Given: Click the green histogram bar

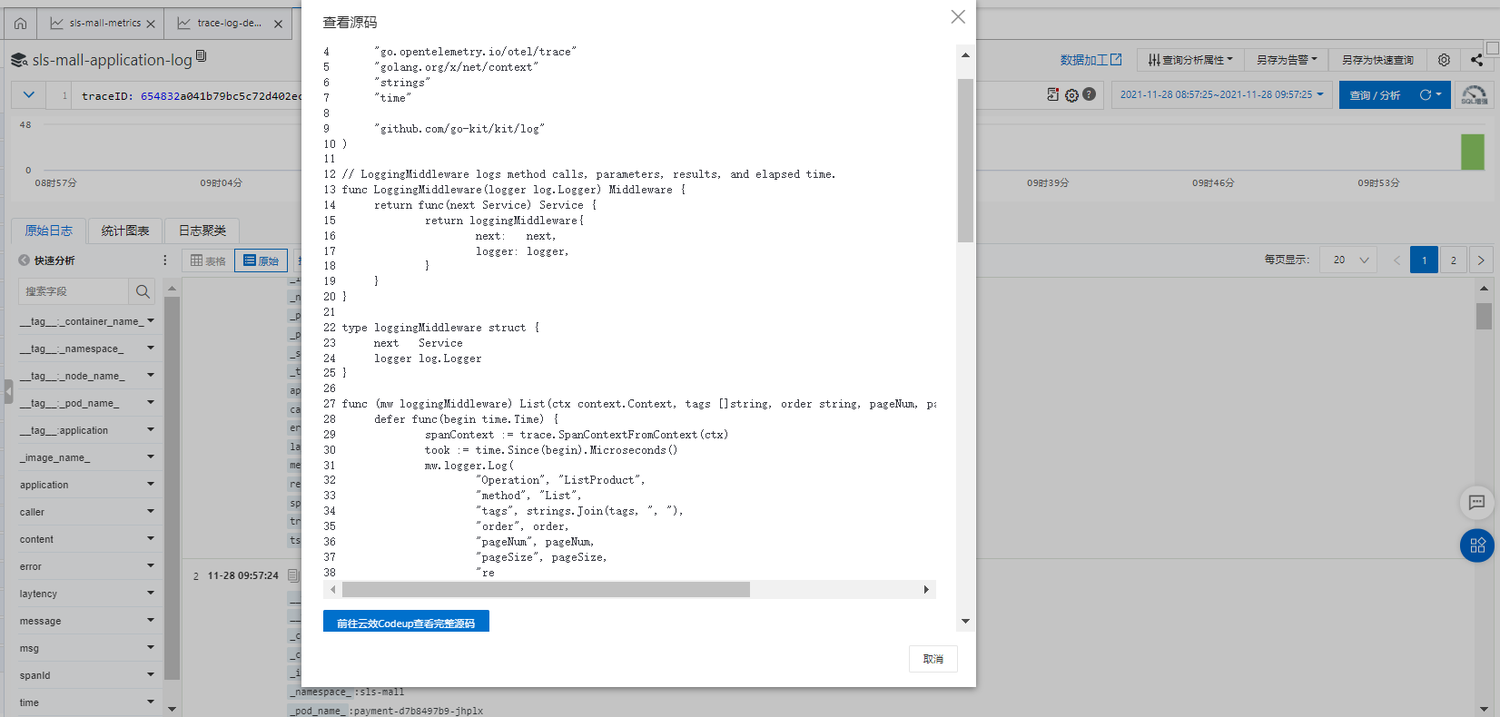Looking at the screenshot, I should coord(1472,150).
